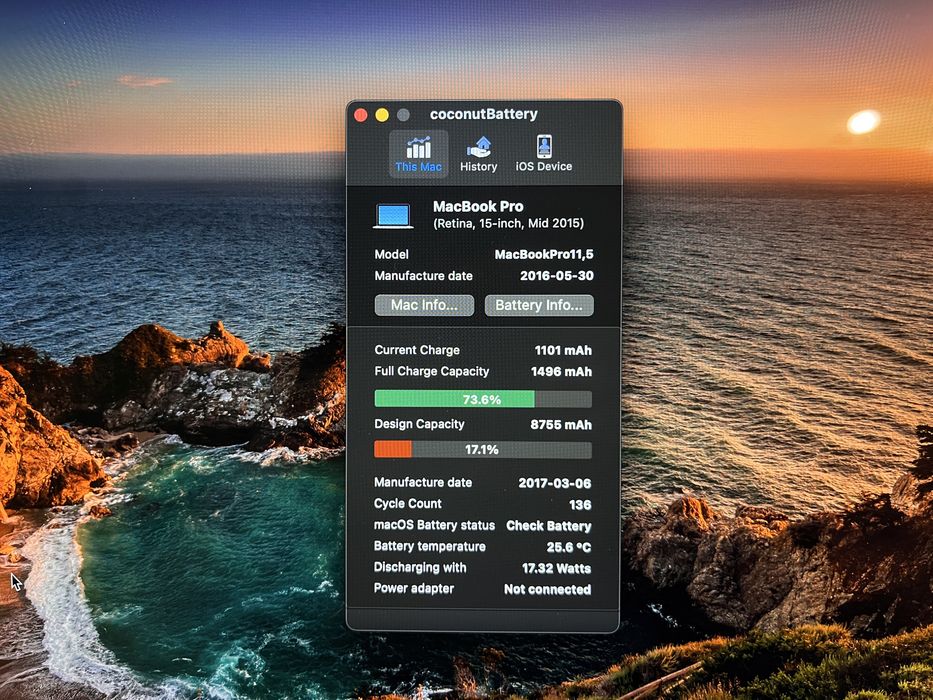Minimize coconutBattery with the yellow button

pos(382,115)
